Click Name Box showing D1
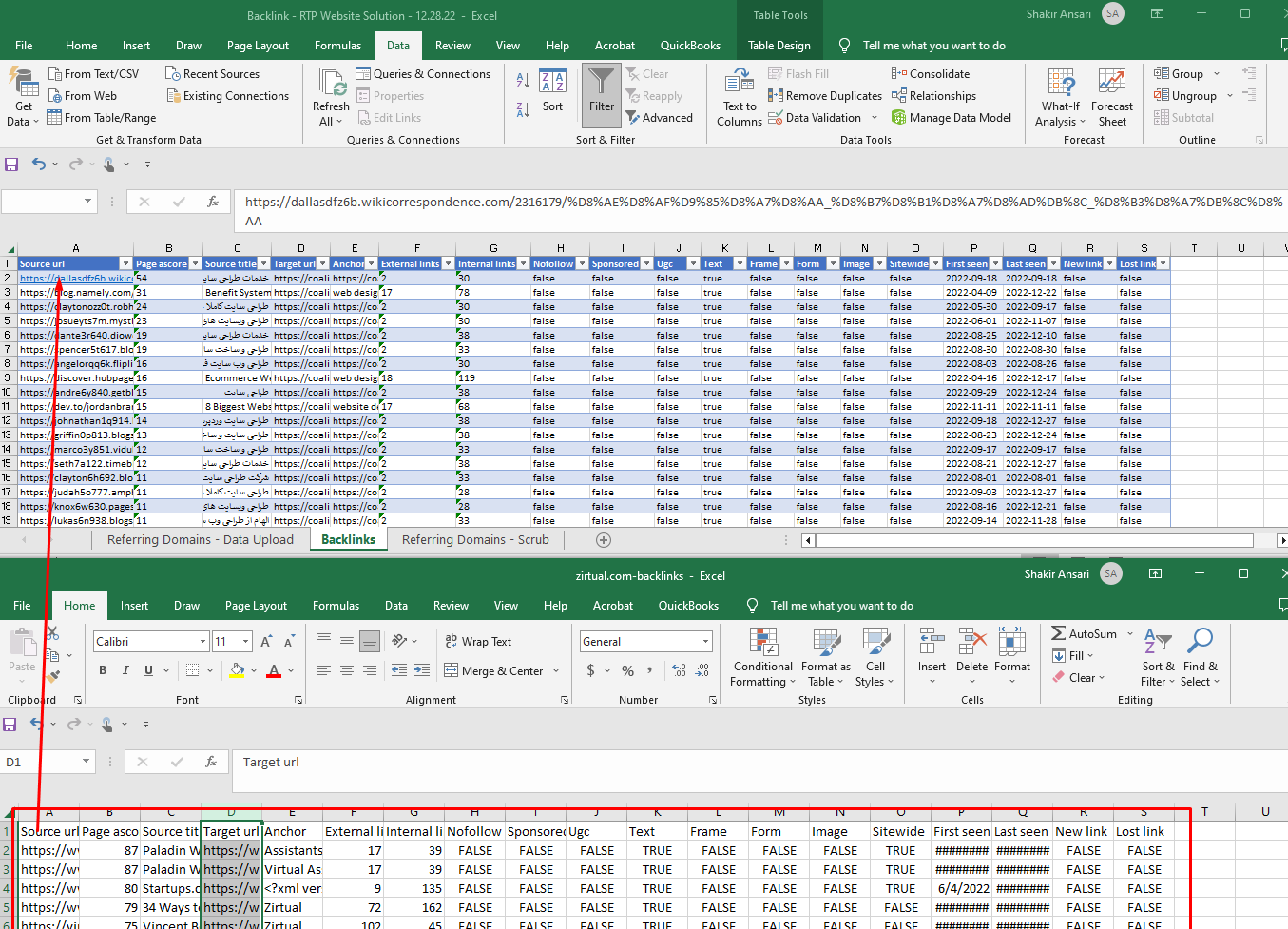Viewport: 1288px width, 929px height. (x=41, y=762)
